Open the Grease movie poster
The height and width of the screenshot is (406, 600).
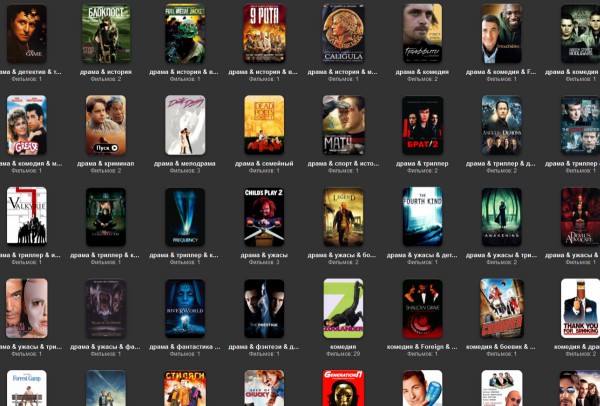[x=27, y=125]
